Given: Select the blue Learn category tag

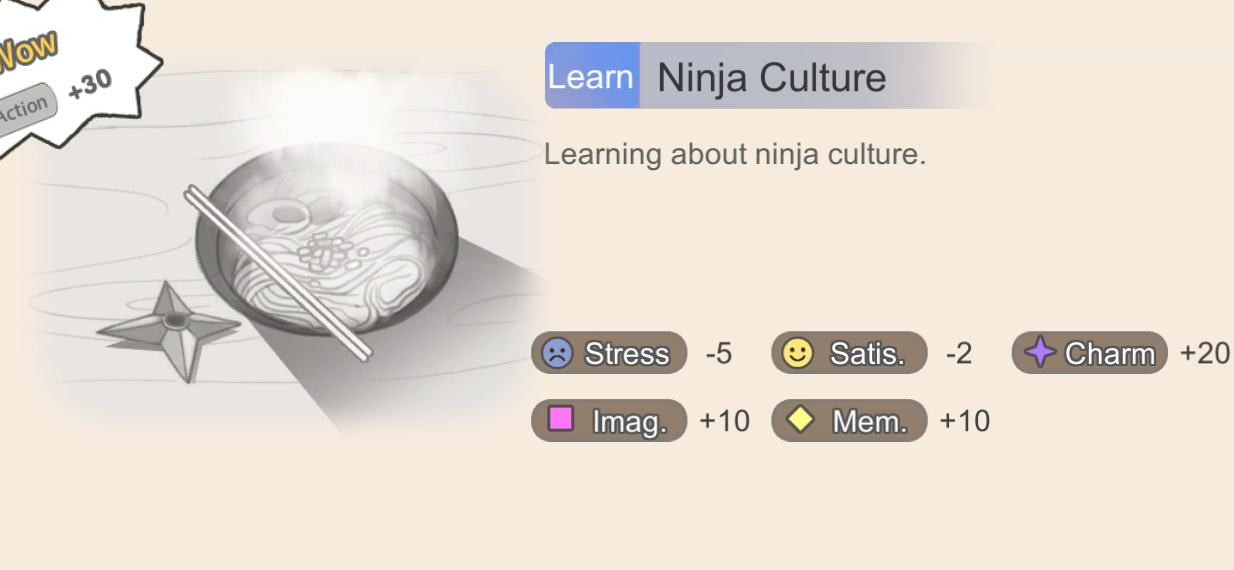Looking at the screenshot, I should coord(591,76).
